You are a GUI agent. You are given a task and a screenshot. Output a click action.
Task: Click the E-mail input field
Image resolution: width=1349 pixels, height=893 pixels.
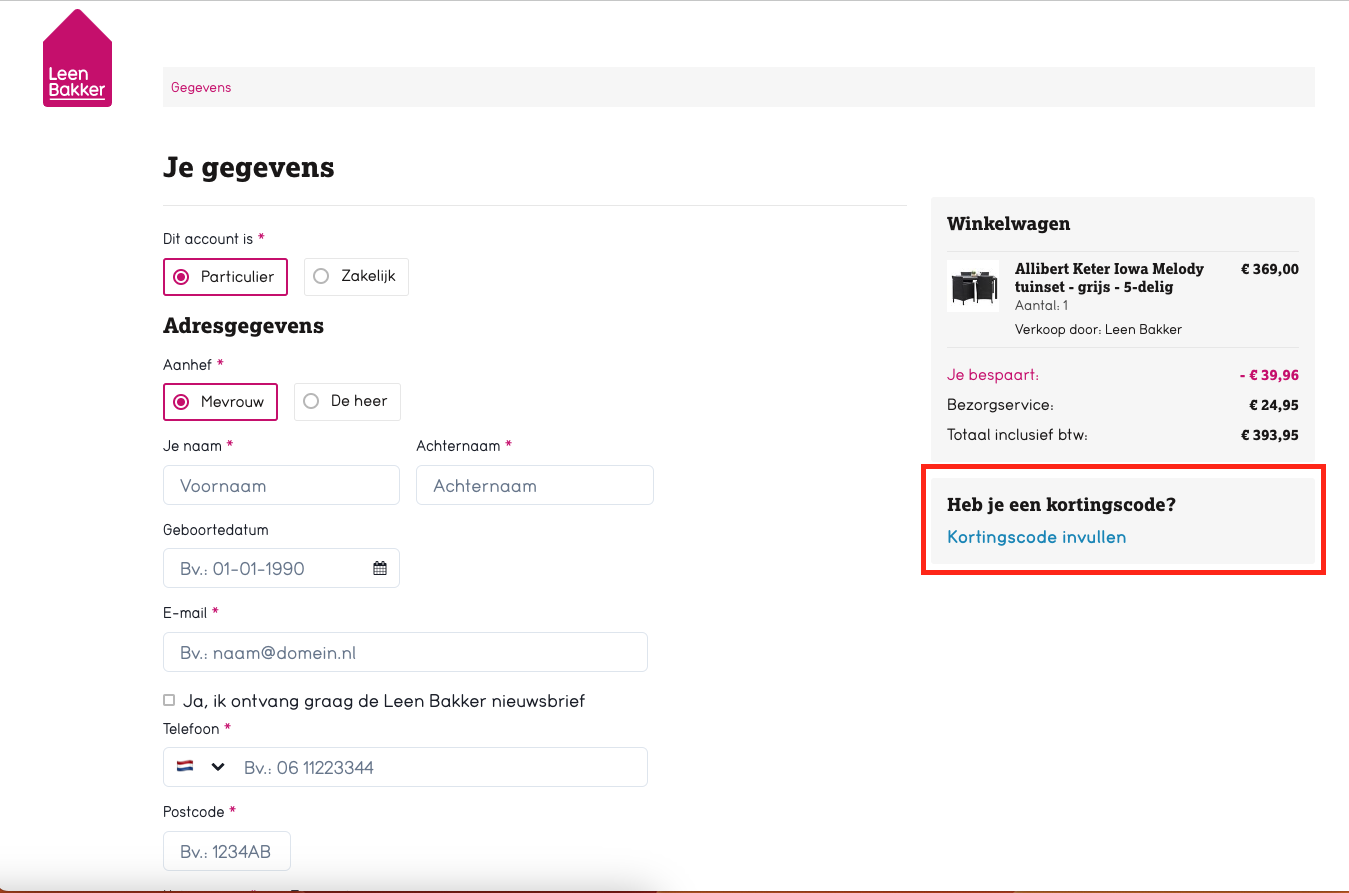click(405, 652)
